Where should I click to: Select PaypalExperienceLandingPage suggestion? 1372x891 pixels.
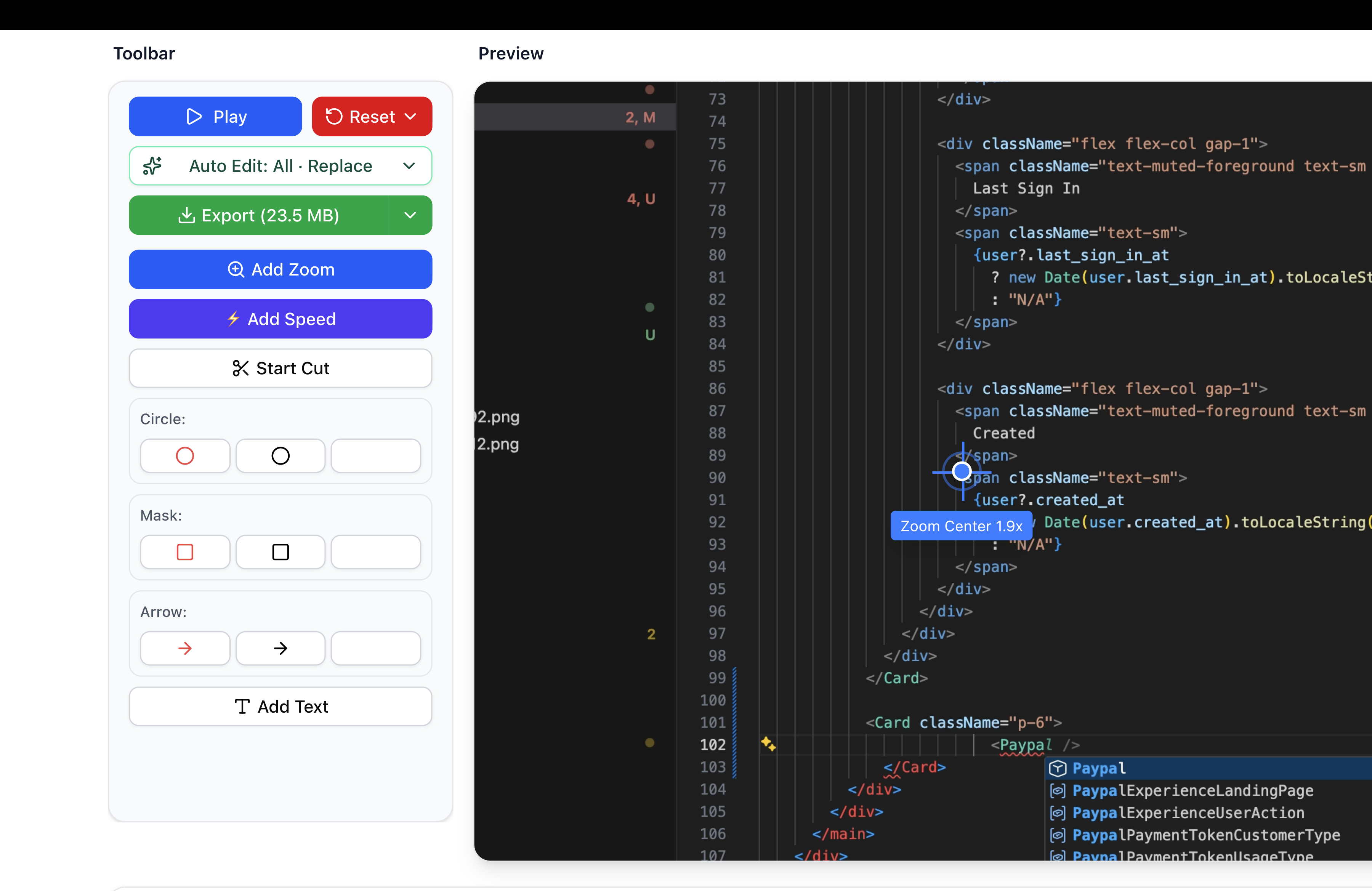[1192, 791]
